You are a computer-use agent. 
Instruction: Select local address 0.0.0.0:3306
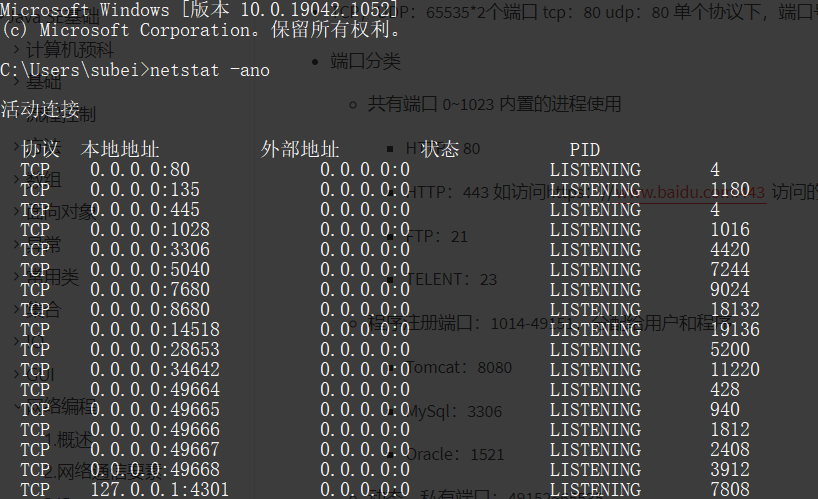pyautogui.click(x=150, y=250)
